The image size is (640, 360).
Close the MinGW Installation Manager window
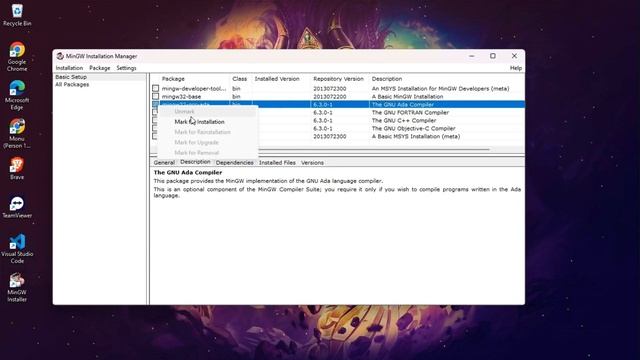514,56
